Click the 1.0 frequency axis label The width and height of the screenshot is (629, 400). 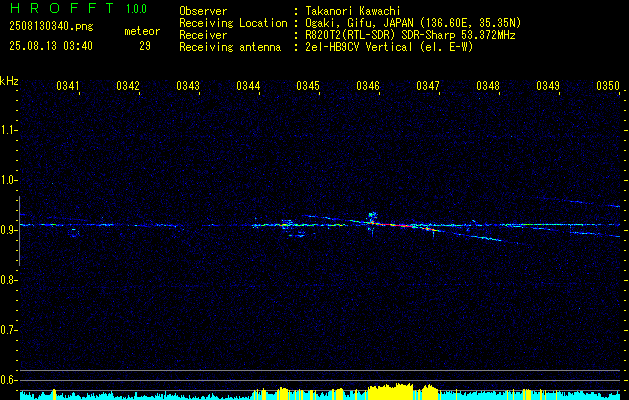tap(8, 180)
